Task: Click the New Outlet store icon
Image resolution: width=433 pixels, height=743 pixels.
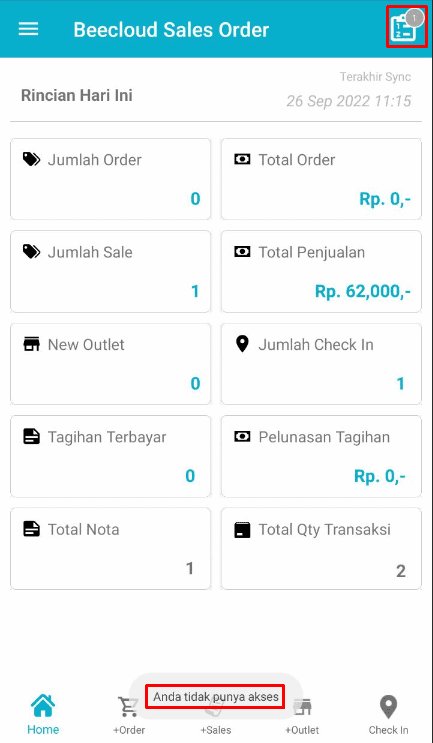Action: click(x=32, y=344)
